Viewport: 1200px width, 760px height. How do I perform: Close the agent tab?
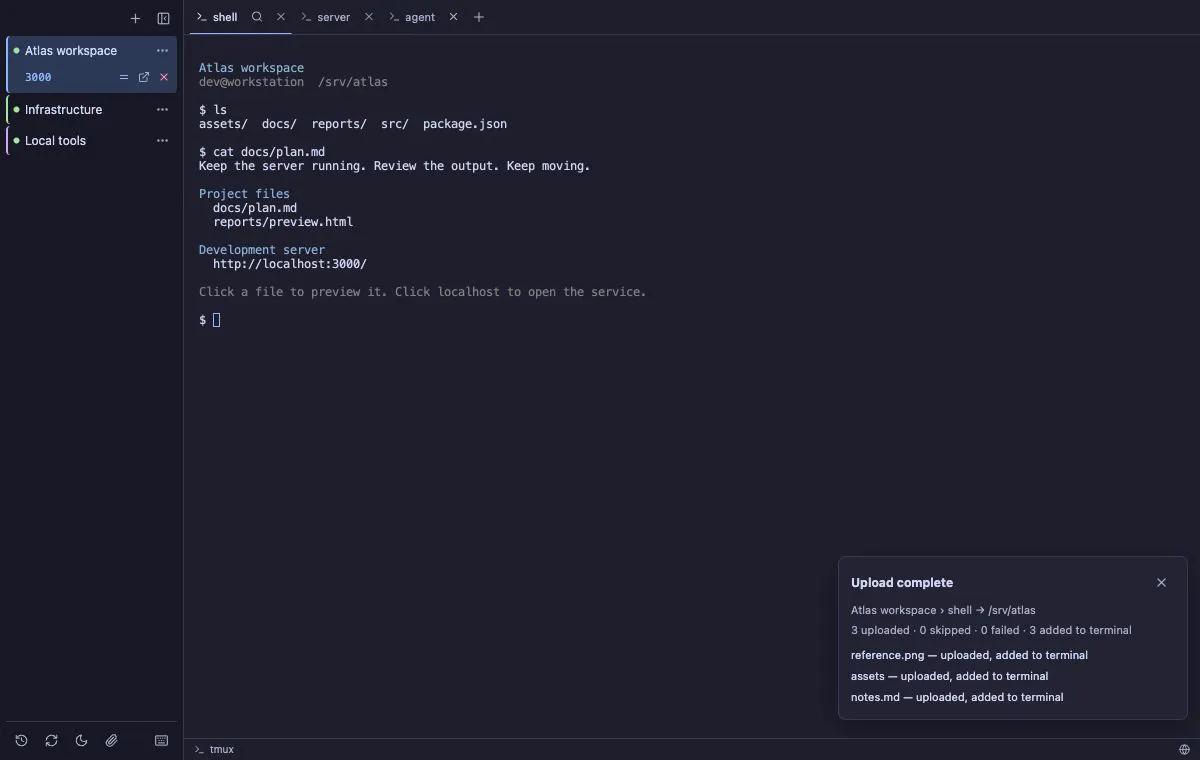[454, 17]
